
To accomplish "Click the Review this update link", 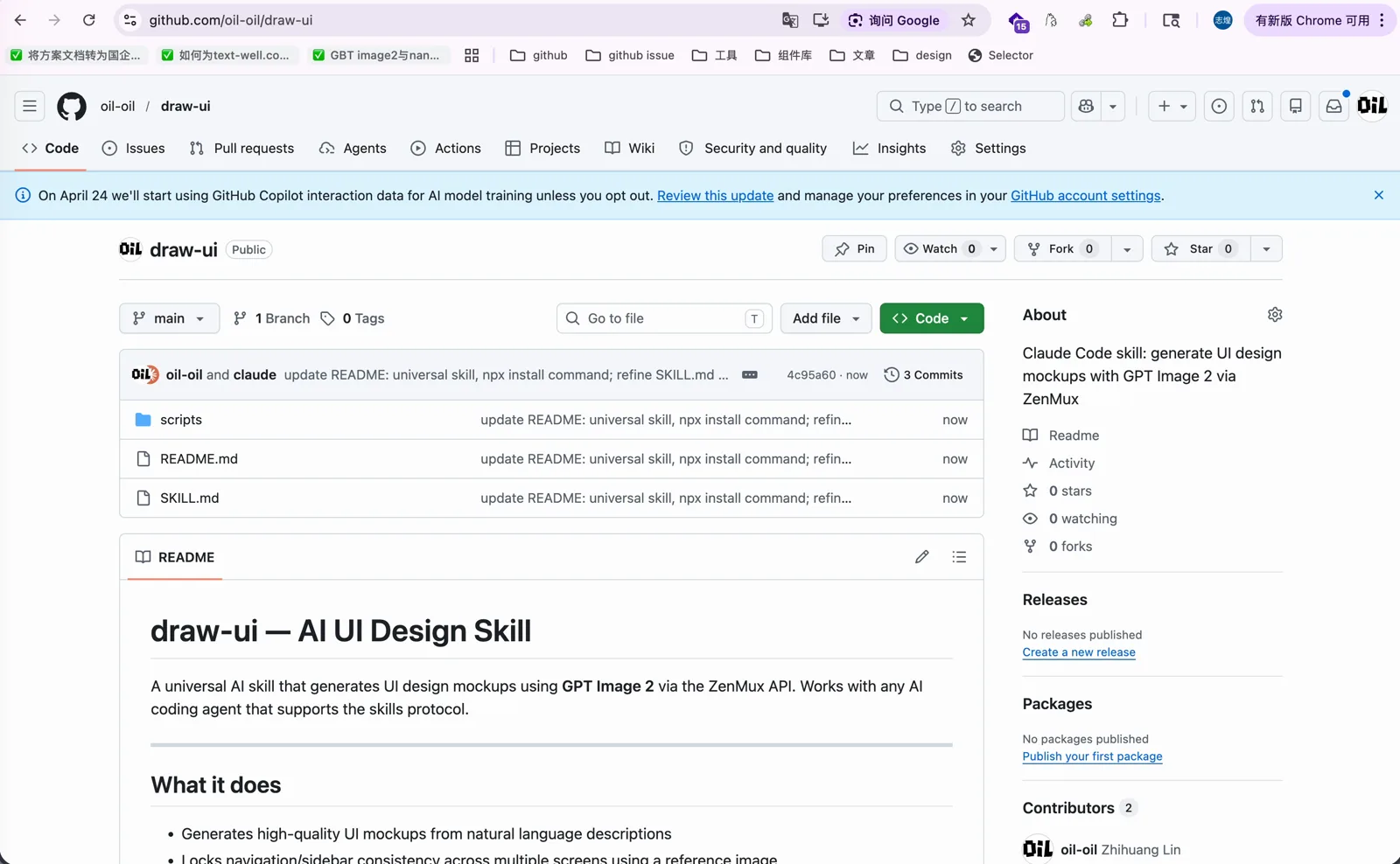I will point(715,196).
